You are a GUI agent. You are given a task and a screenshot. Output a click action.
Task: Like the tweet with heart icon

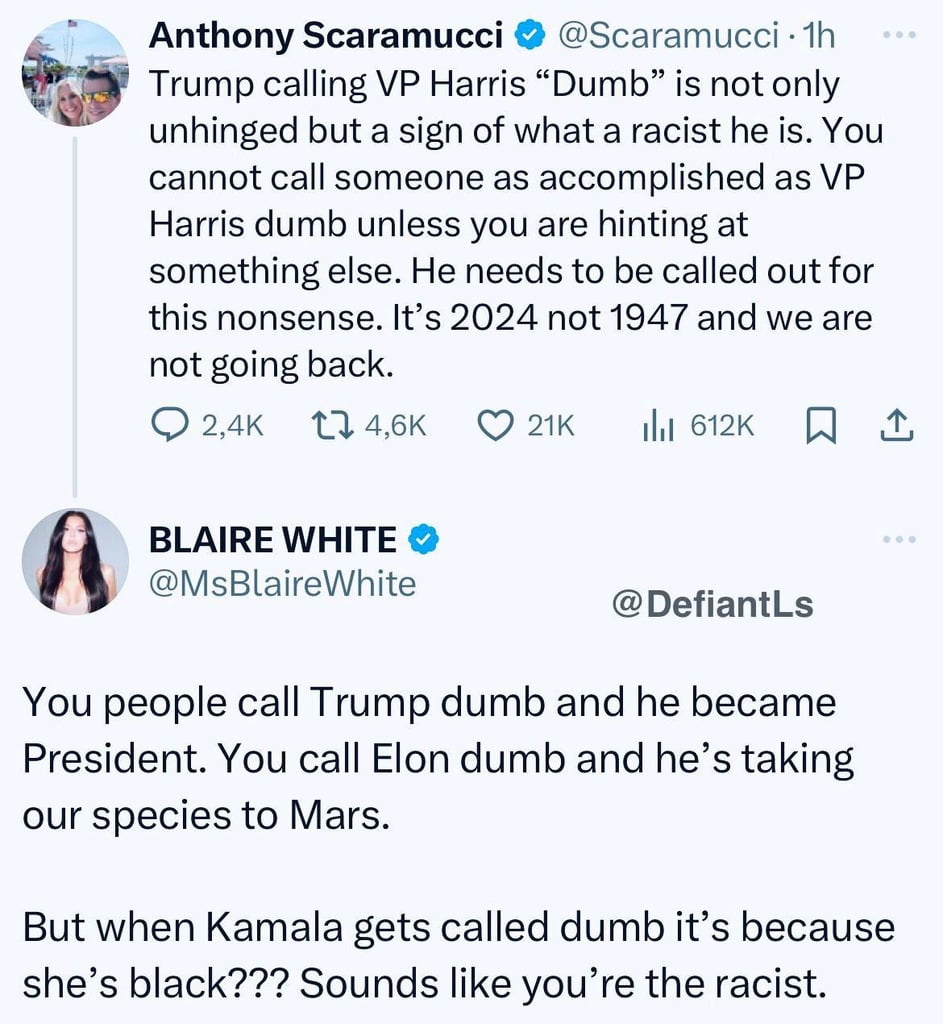pyautogui.click(x=493, y=427)
